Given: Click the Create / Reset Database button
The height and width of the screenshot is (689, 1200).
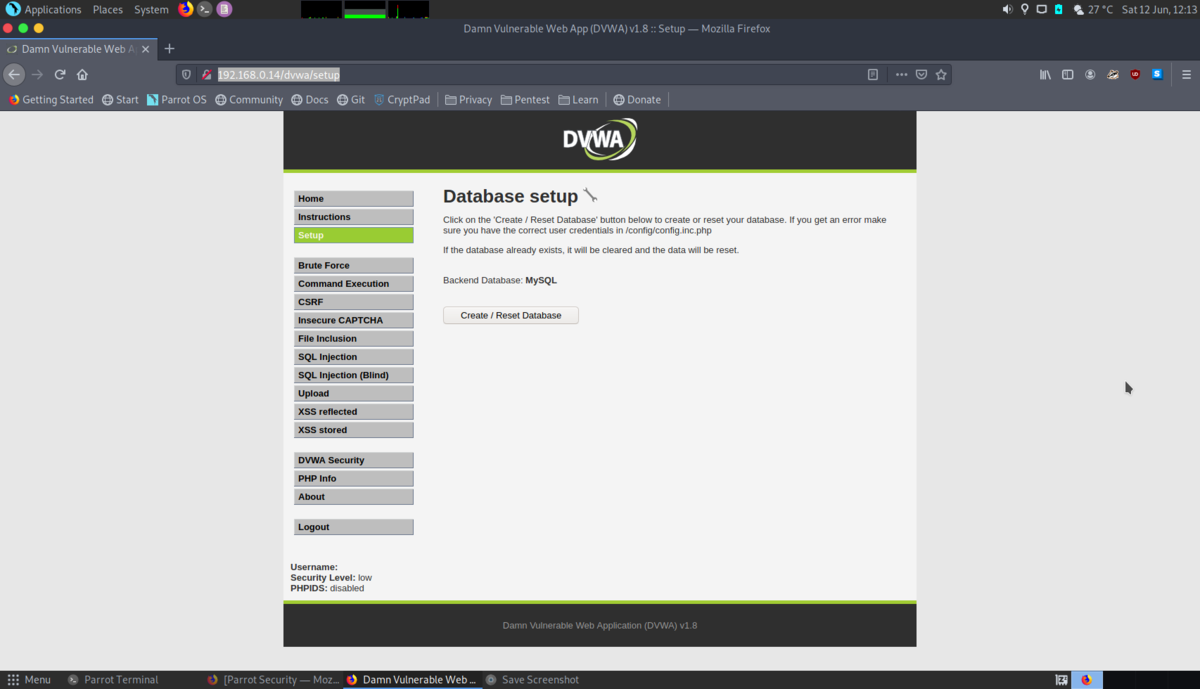Looking at the screenshot, I should coord(511,315).
